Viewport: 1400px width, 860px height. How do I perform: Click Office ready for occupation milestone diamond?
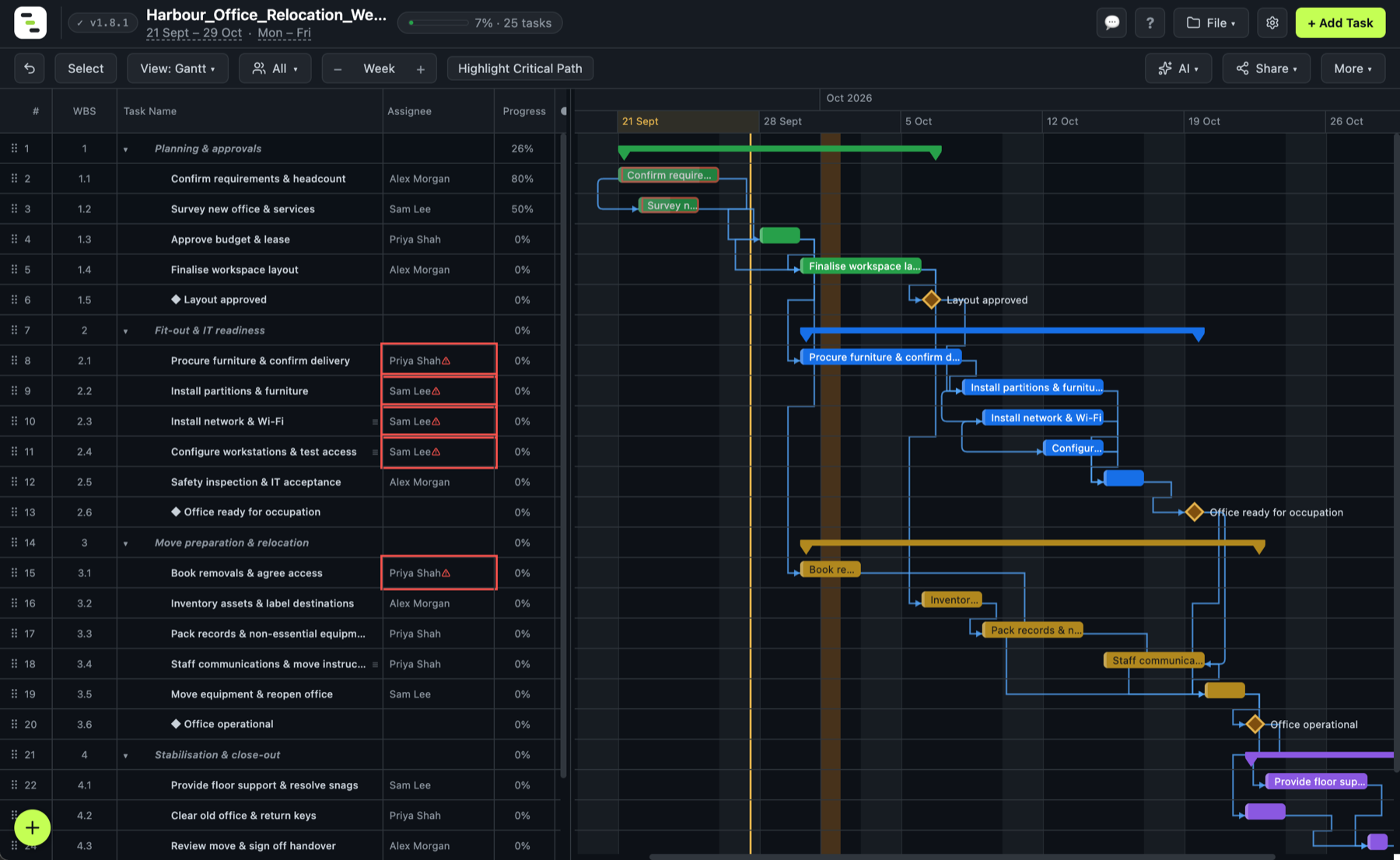point(1194,512)
